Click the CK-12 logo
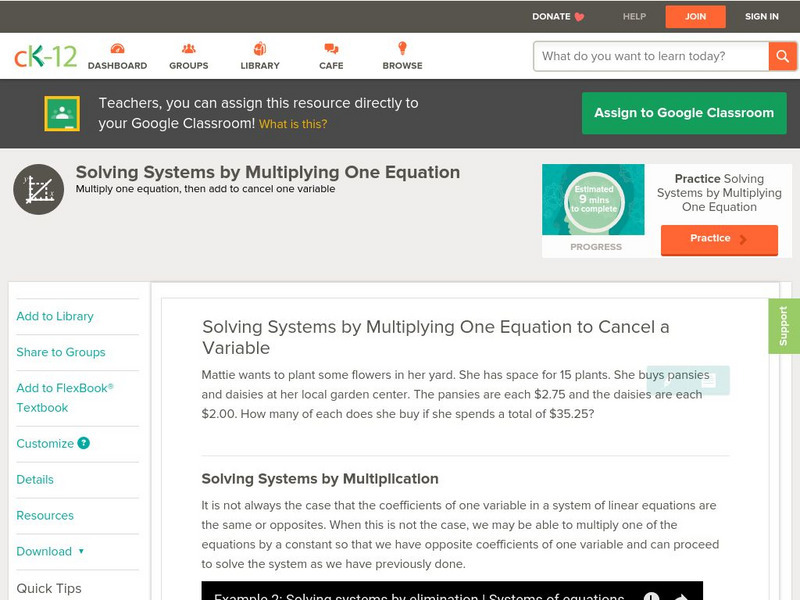 [45, 56]
